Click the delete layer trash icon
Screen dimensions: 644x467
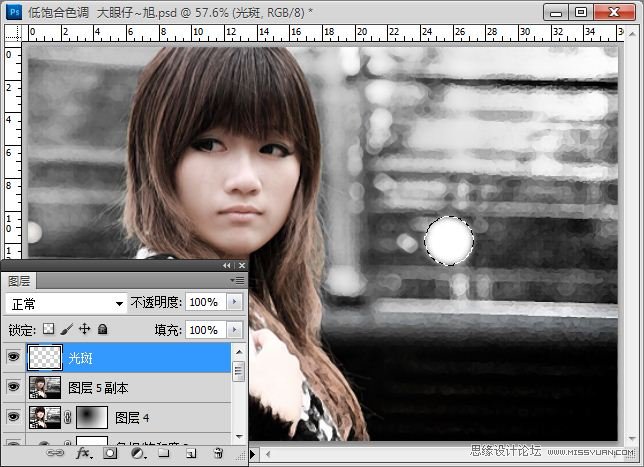(x=218, y=453)
